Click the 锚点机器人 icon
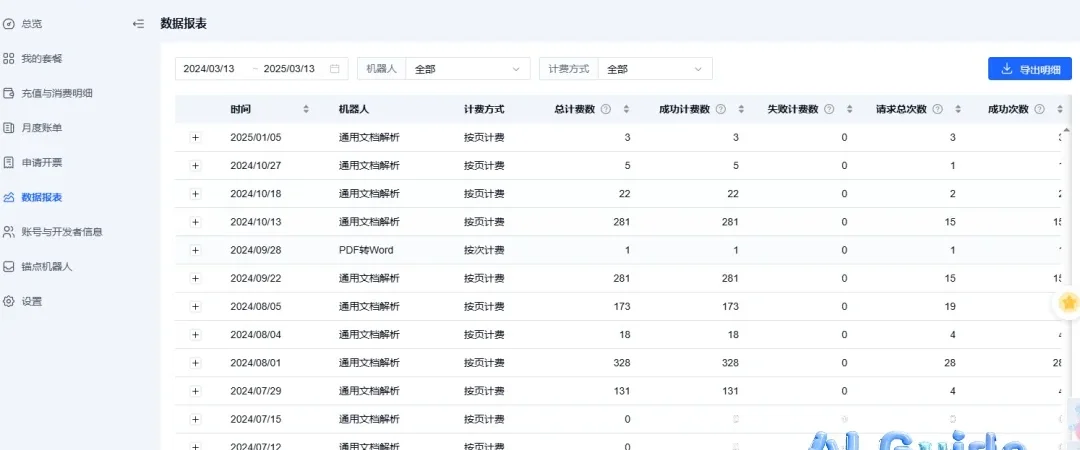Image resolution: width=1080 pixels, height=450 pixels. tap(8, 267)
